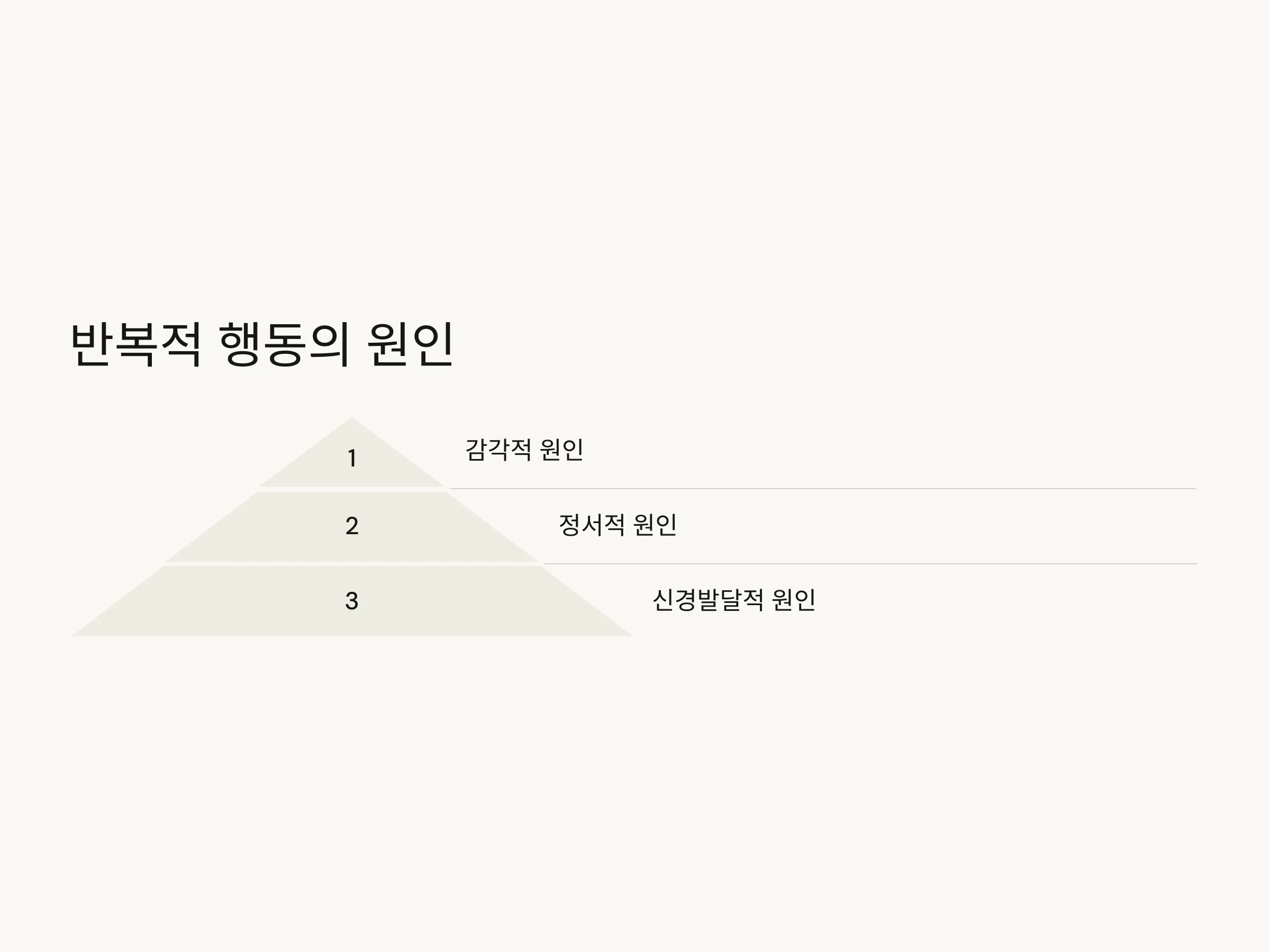Image resolution: width=1270 pixels, height=952 pixels.
Task: Click "원인" in the 신경발달적 label
Action: (x=794, y=600)
